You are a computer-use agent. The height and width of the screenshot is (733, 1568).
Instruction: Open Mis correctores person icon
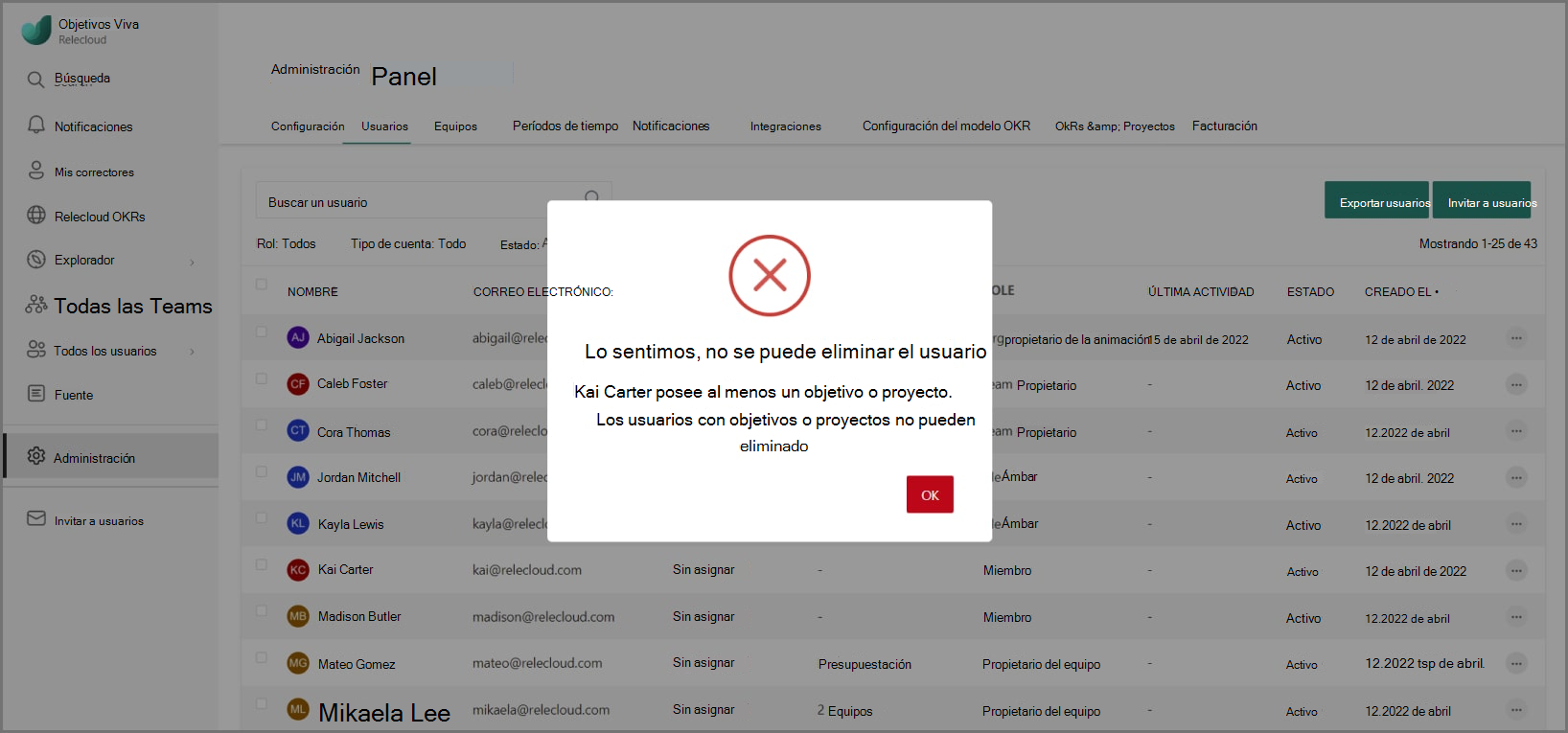pyautogui.click(x=36, y=171)
